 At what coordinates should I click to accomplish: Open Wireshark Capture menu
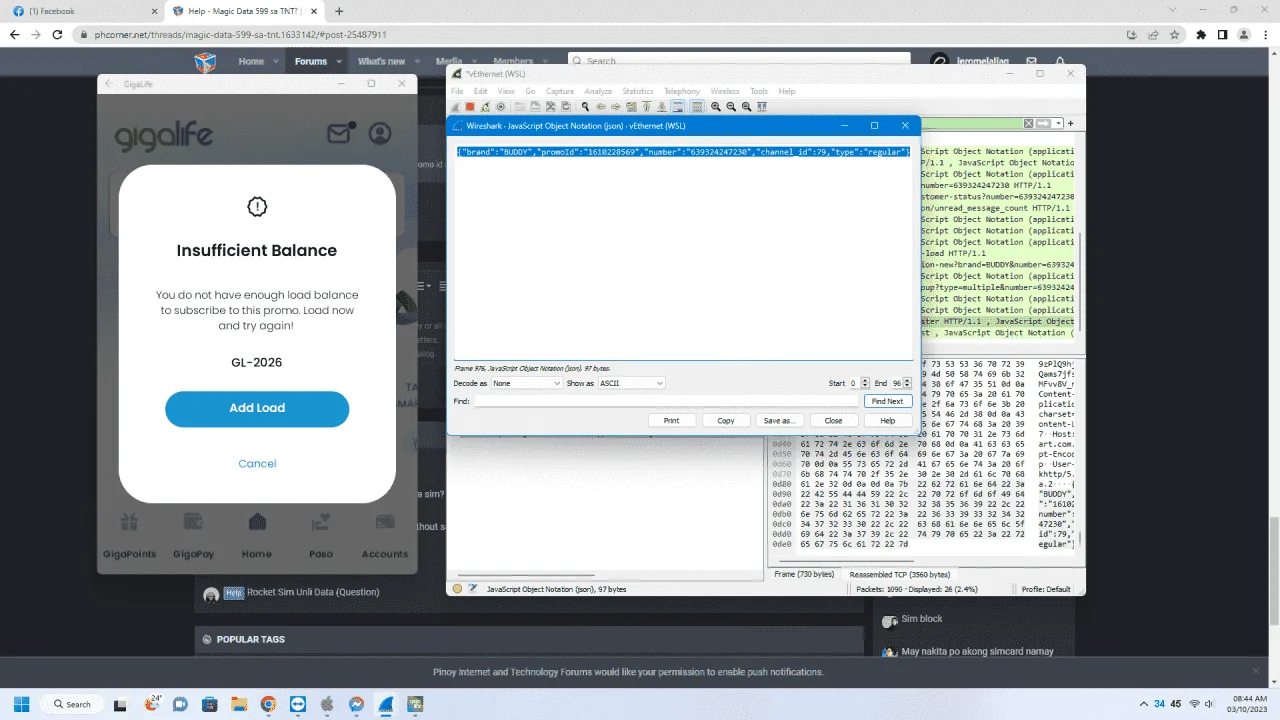[x=560, y=91]
